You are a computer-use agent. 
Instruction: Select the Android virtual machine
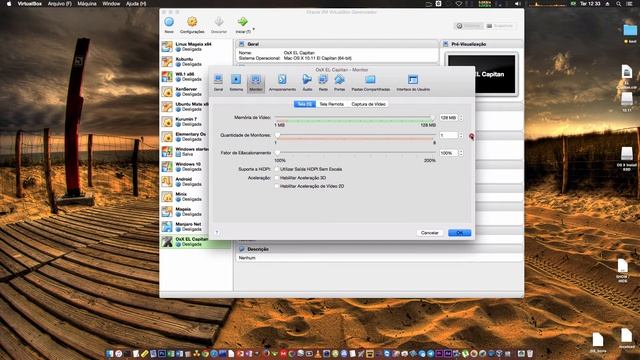[x=196, y=182]
